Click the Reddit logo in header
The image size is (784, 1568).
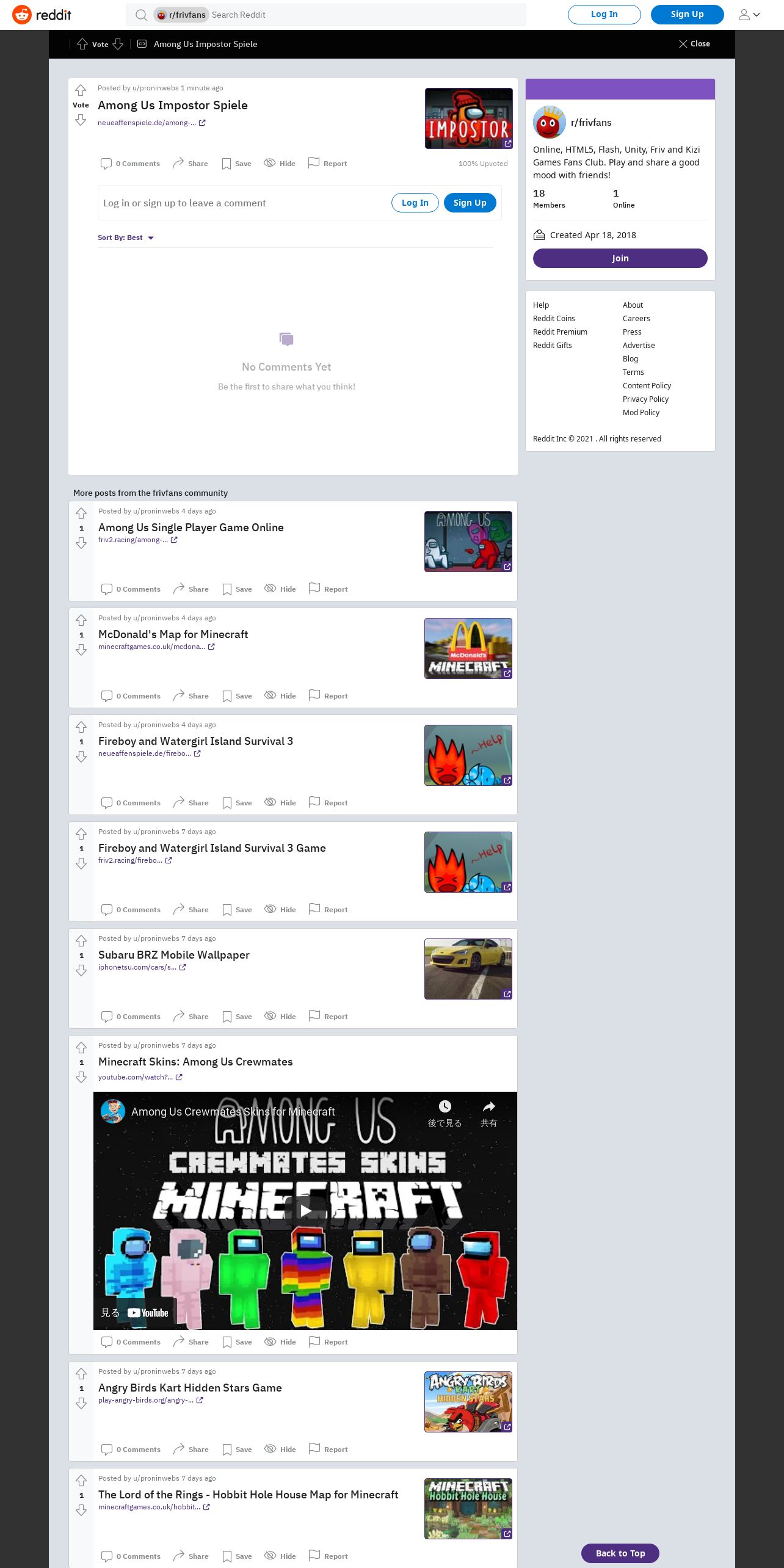click(x=42, y=15)
